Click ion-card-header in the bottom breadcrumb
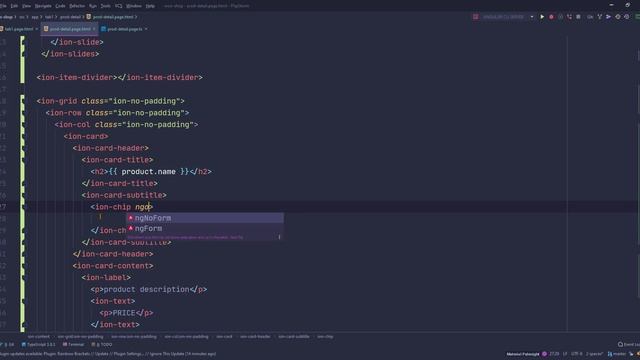Viewport: 640px width, 360px height. pyautogui.click(x=255, y=337)
